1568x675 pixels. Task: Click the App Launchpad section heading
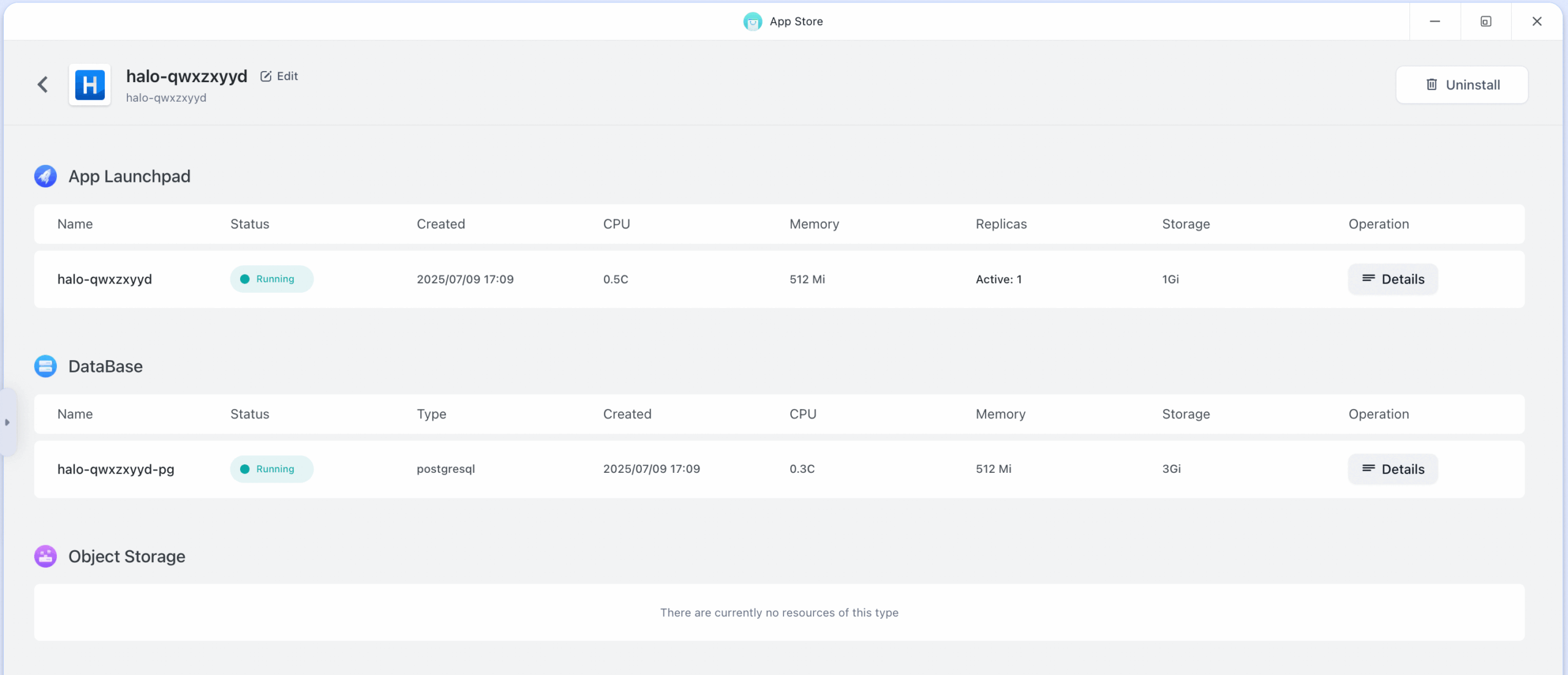coord(129,176)
